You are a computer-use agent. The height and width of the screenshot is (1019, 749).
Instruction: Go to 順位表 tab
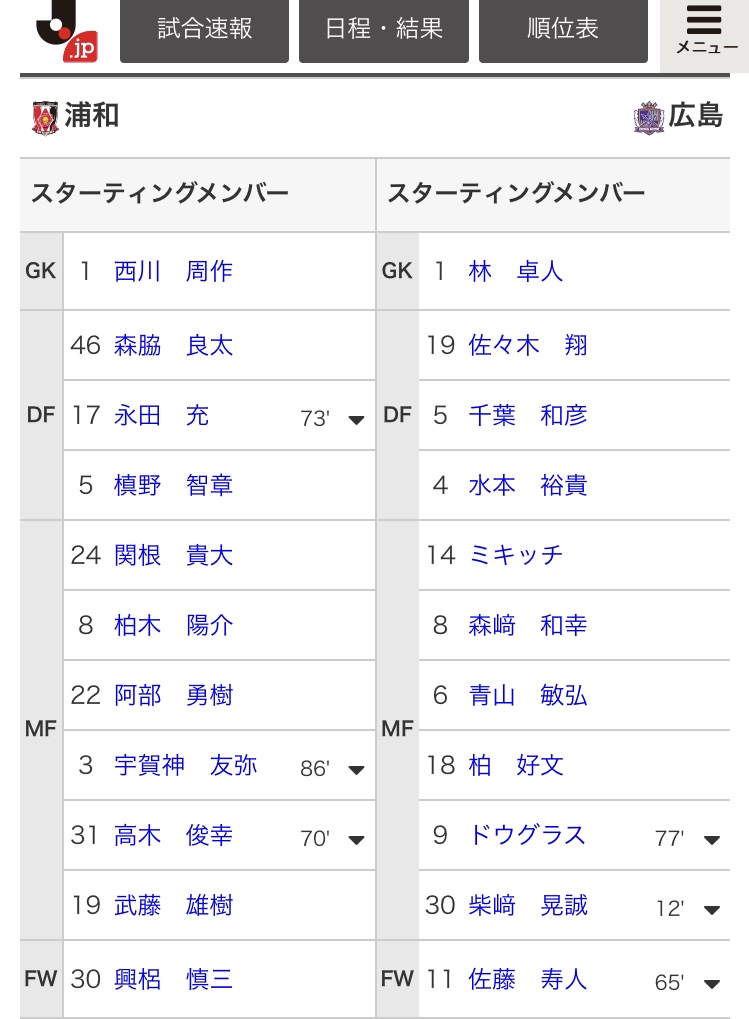[x=563, y=29]
